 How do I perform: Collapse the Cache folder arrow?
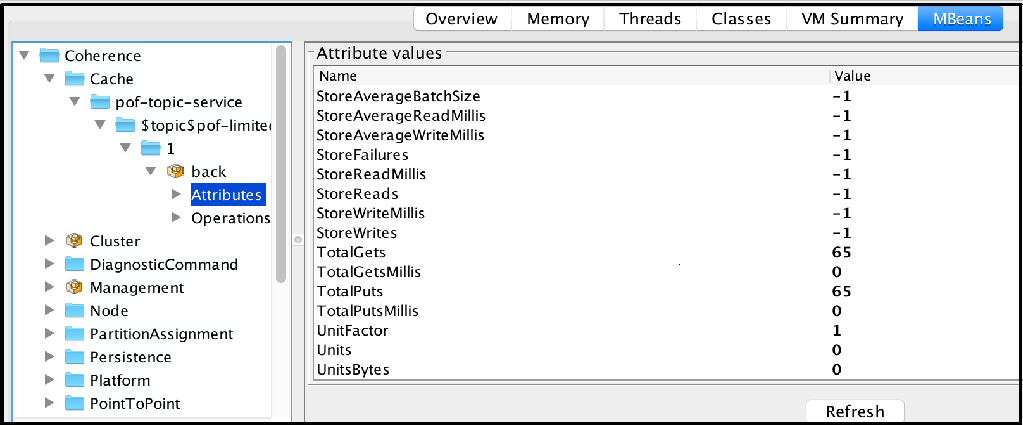[50, 79]
